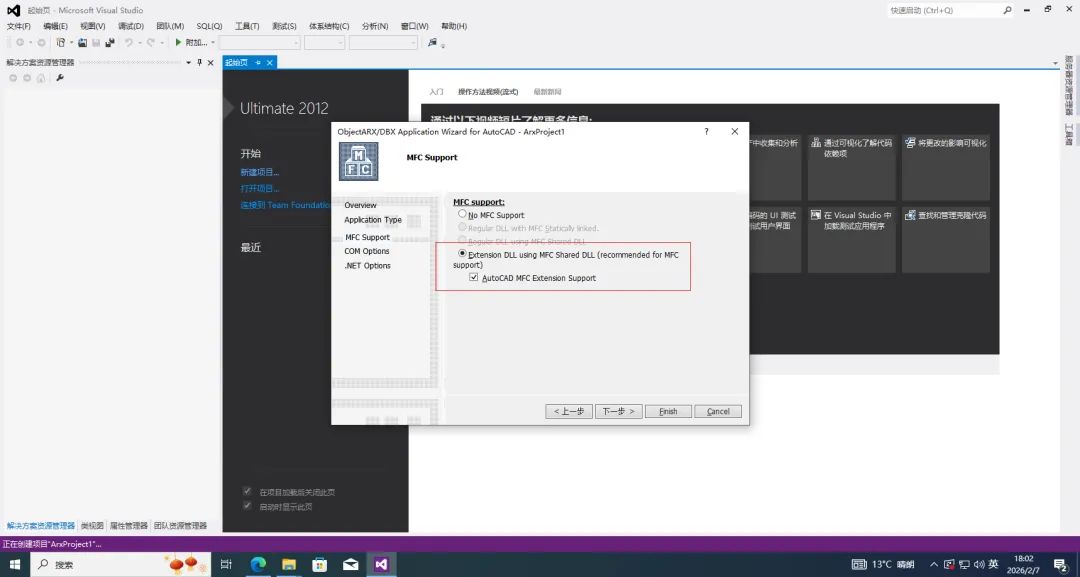Open the 视图(V) menu
The image size is (1080, 577).
(92, 26)
